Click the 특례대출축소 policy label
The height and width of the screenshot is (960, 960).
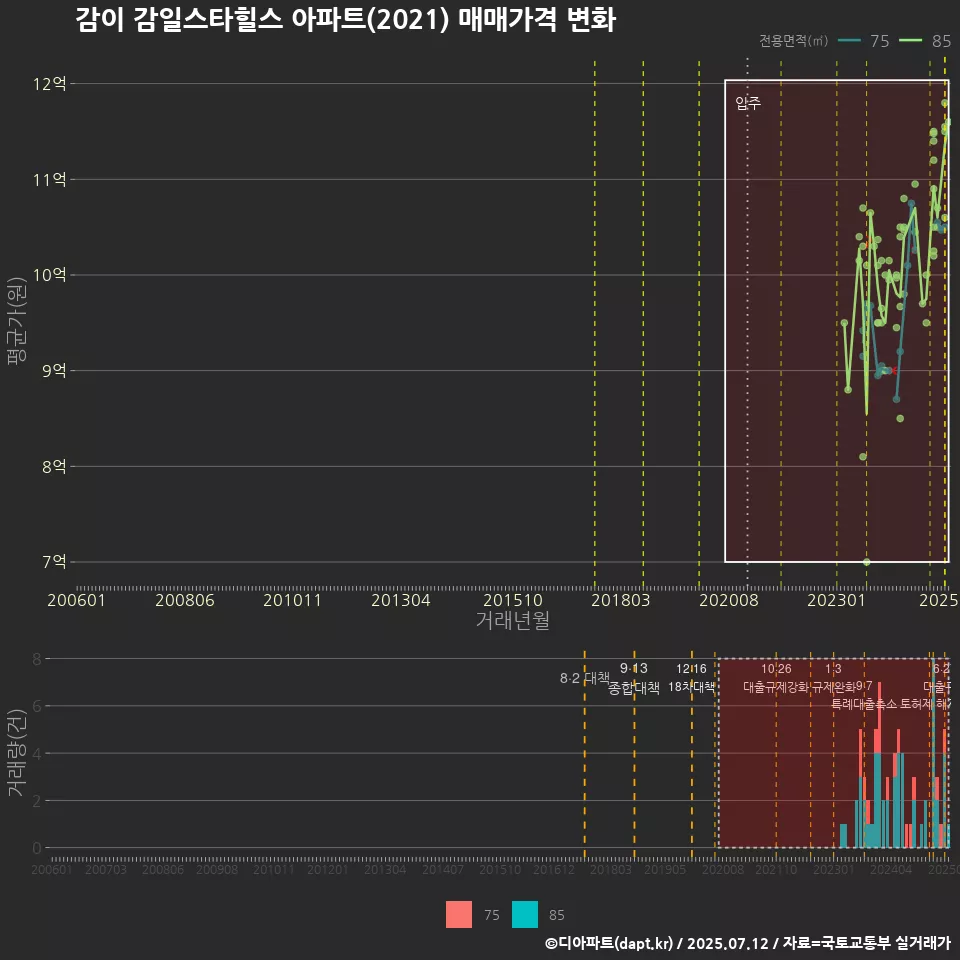tap(864, 704)
